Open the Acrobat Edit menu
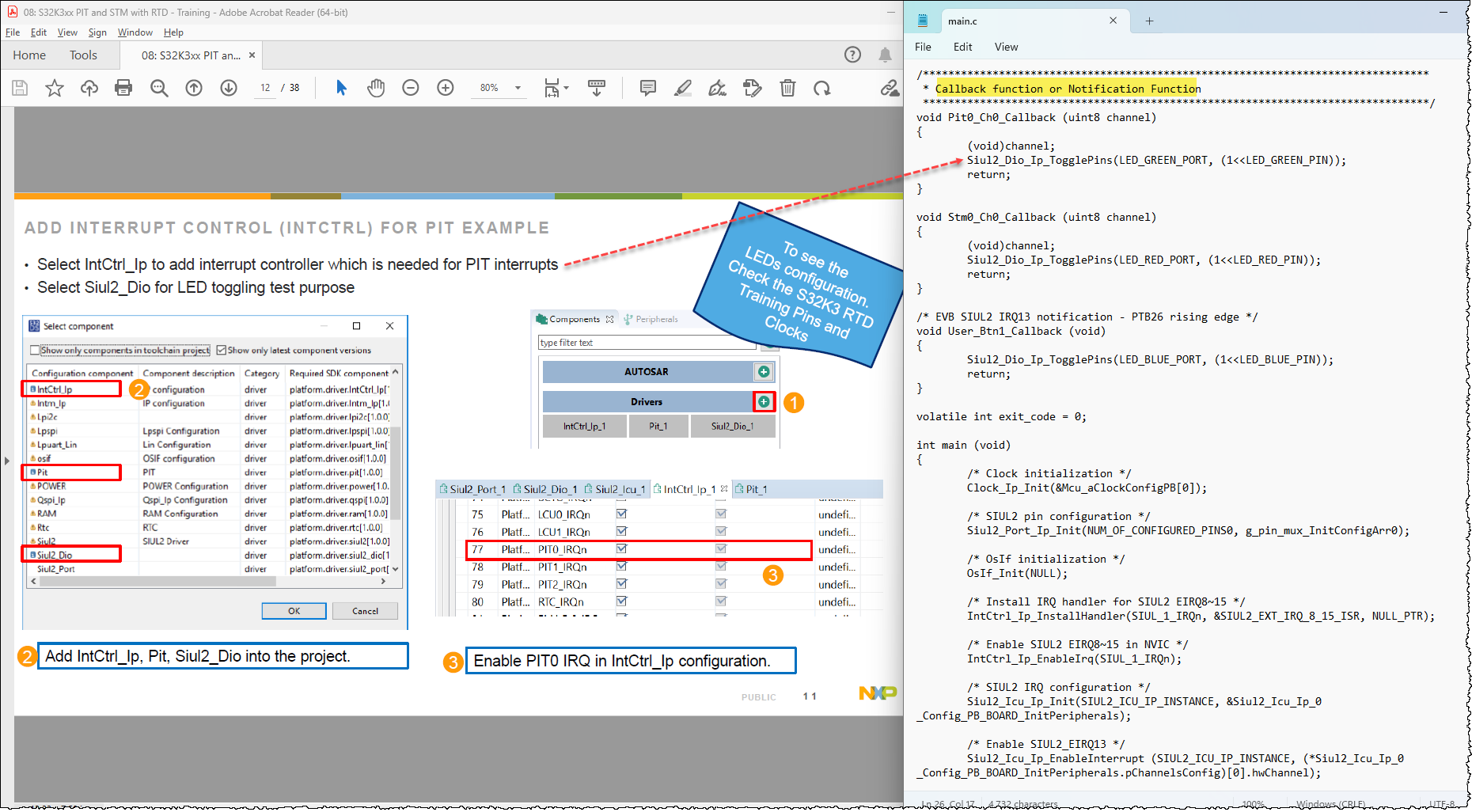Image resolution: width=1472 pixels, height=812 pixels. coord(39,32)
